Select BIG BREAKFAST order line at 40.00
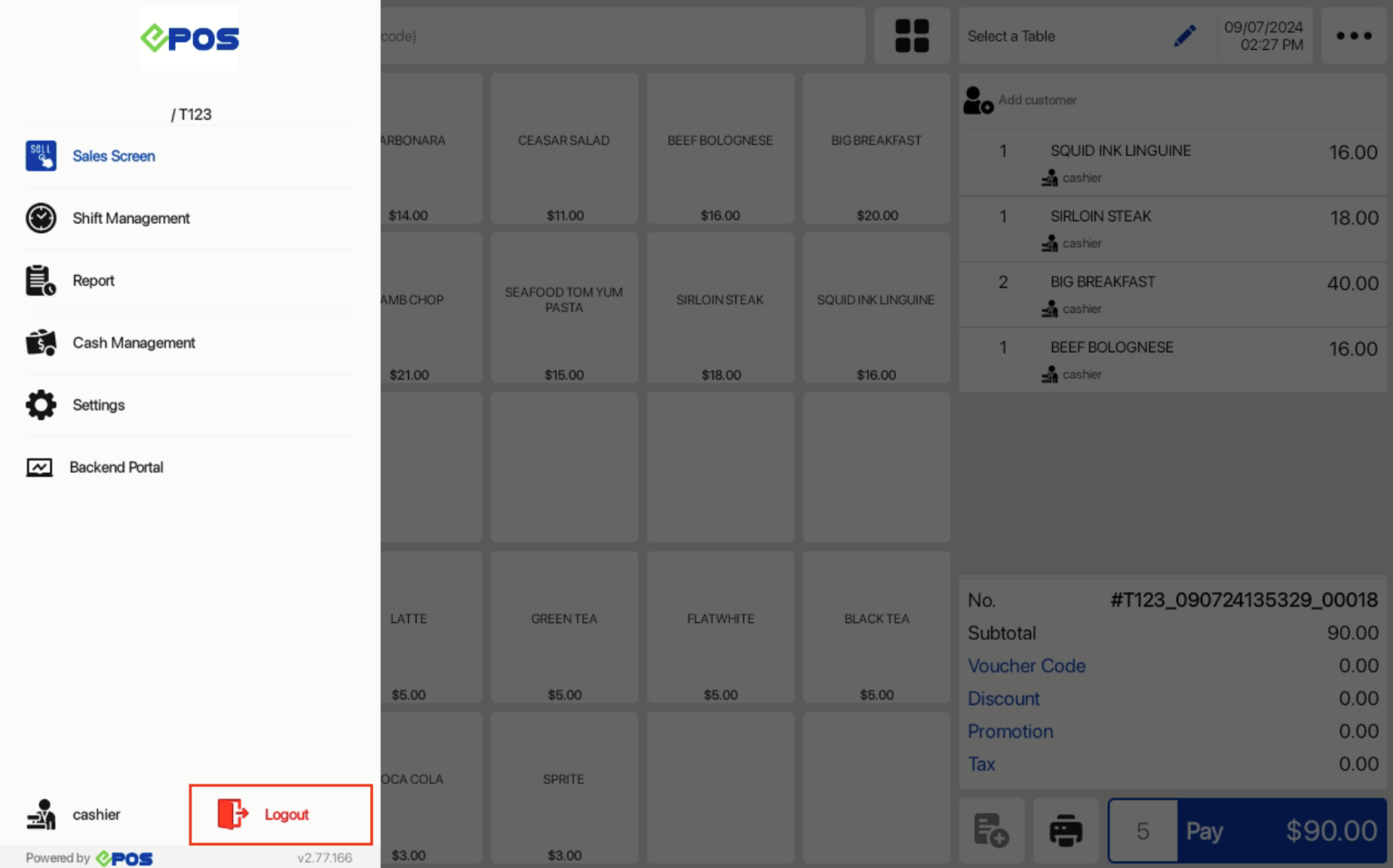 (x=1173, y=294)
